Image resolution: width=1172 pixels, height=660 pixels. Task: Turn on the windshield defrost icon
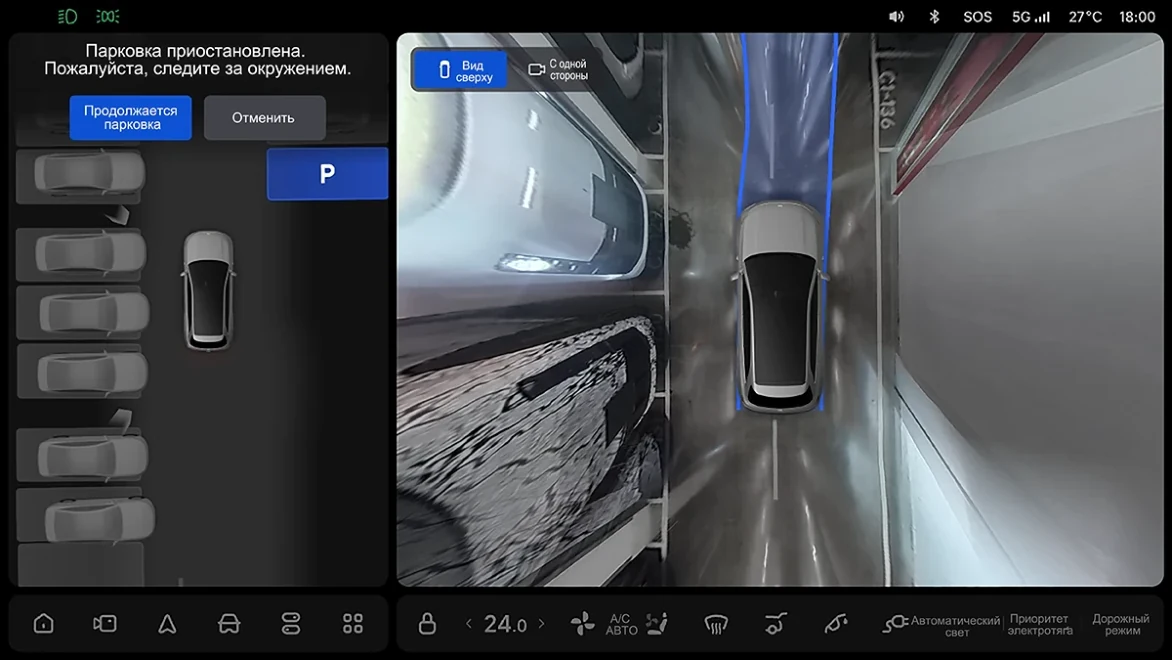[x=716, y=623]
